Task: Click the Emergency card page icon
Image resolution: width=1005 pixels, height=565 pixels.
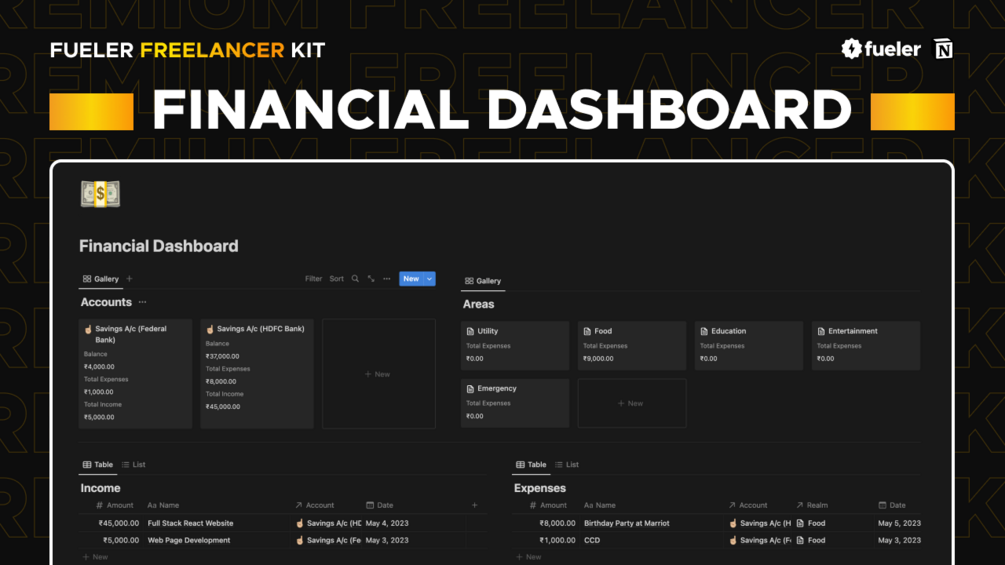Action: (470, 389)
